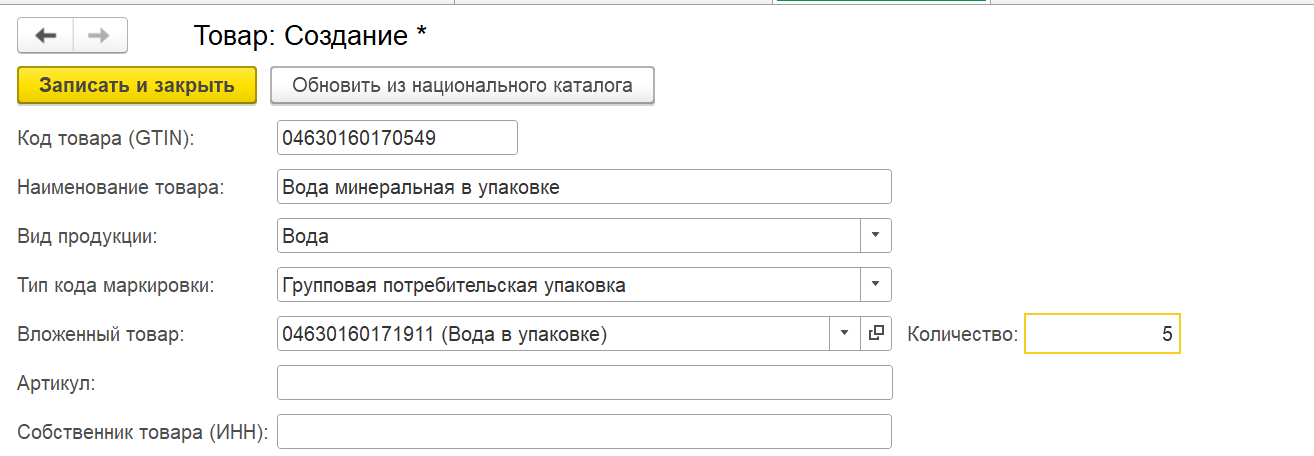Screen dimensions: 1314x456
Task: Click Обновить из национального каталога
Action: (462, 86)
